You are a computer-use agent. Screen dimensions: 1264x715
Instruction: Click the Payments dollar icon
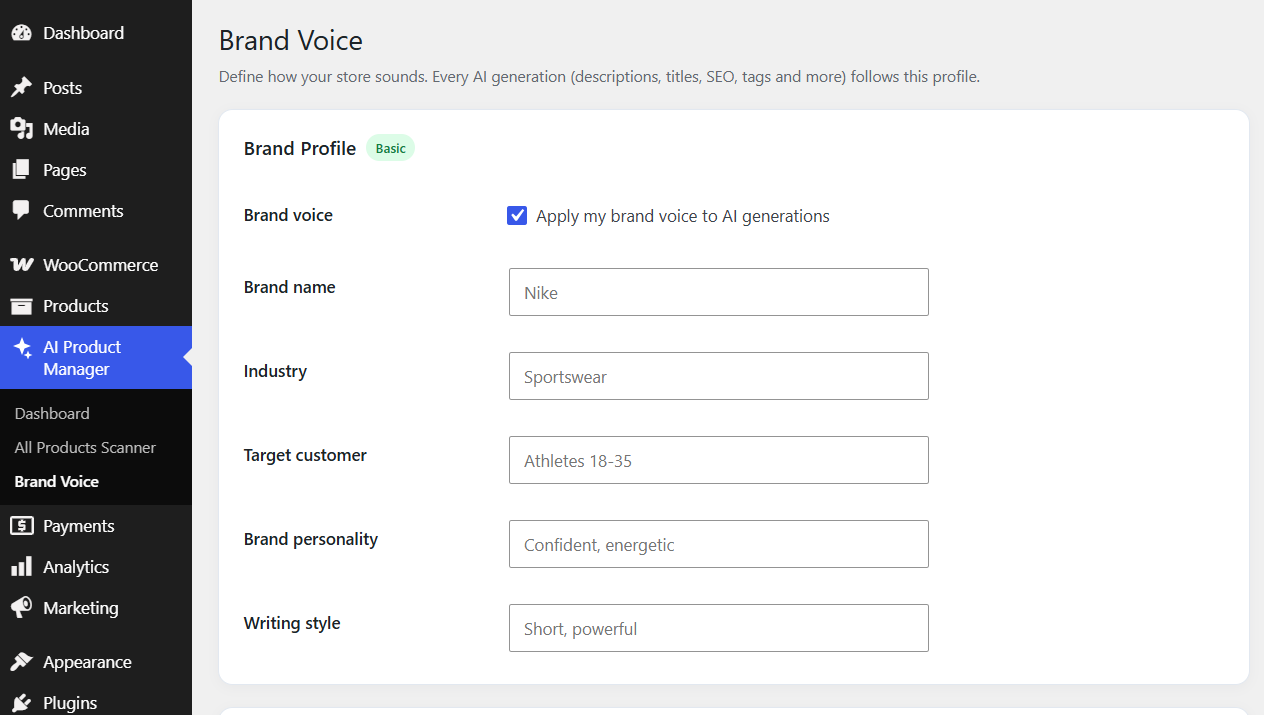[21, 526]
